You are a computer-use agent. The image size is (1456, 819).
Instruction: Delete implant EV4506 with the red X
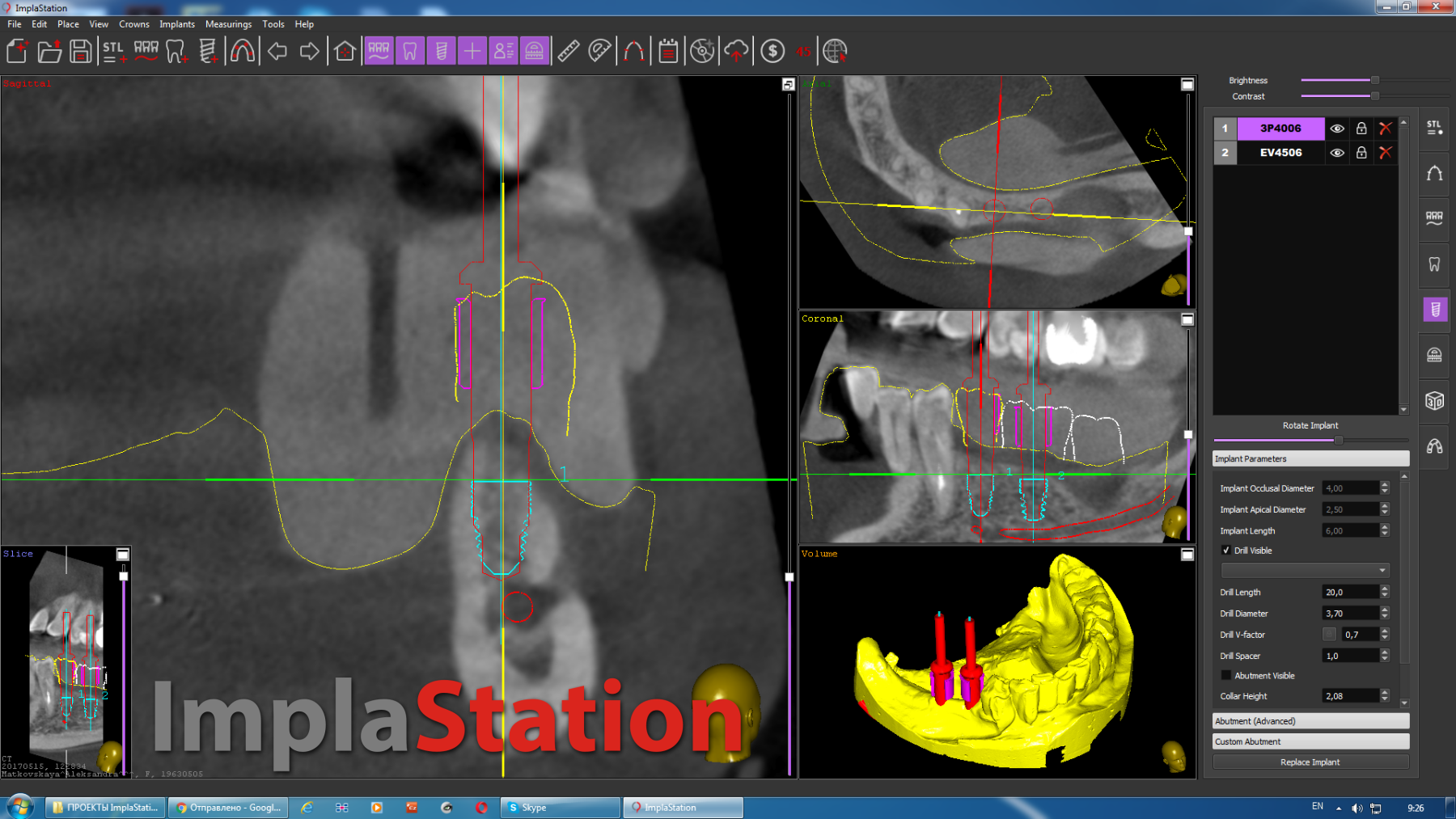tap(1386, 152)
